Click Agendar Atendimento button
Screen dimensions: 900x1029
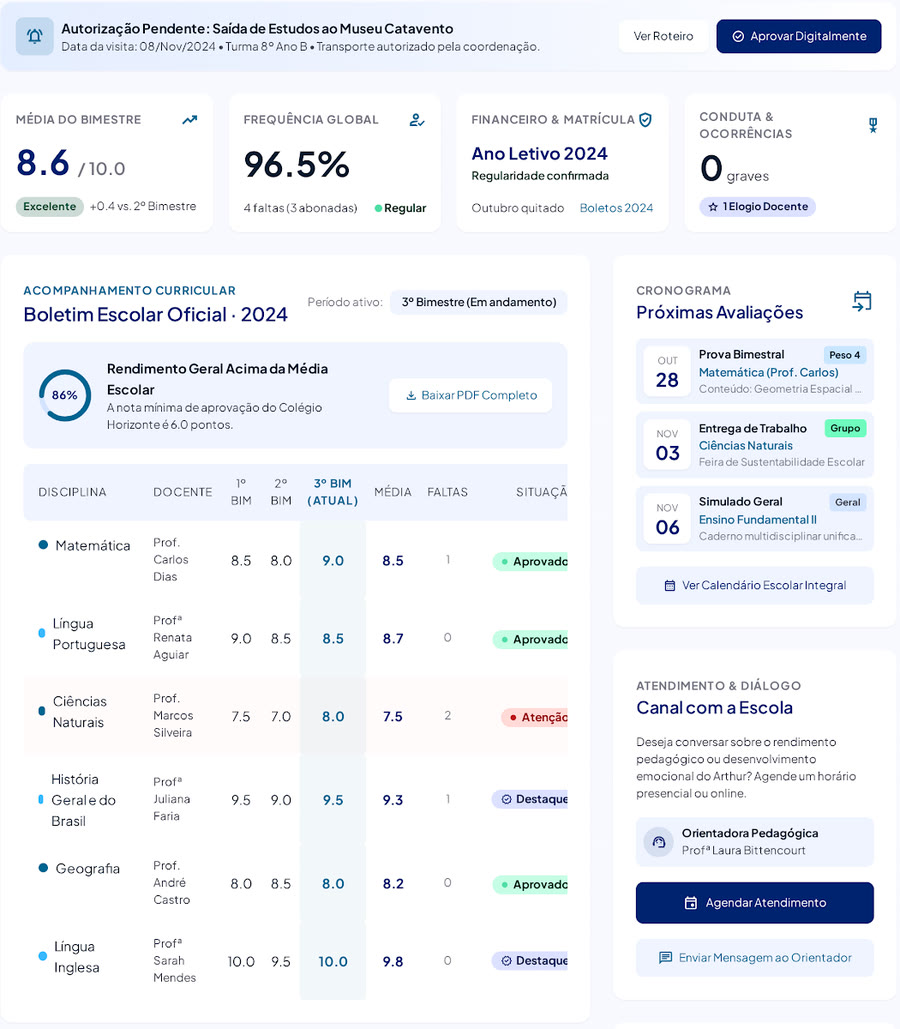(x=755, y=903)
